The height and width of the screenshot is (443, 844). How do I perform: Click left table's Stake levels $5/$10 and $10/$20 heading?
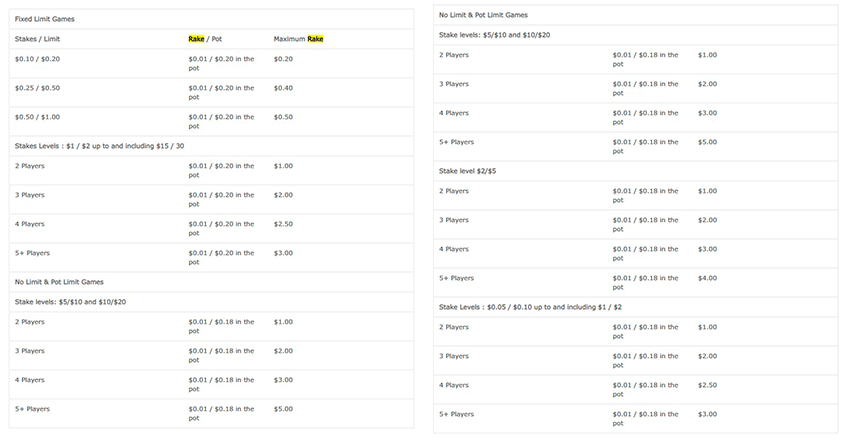(x=71, y=302)
